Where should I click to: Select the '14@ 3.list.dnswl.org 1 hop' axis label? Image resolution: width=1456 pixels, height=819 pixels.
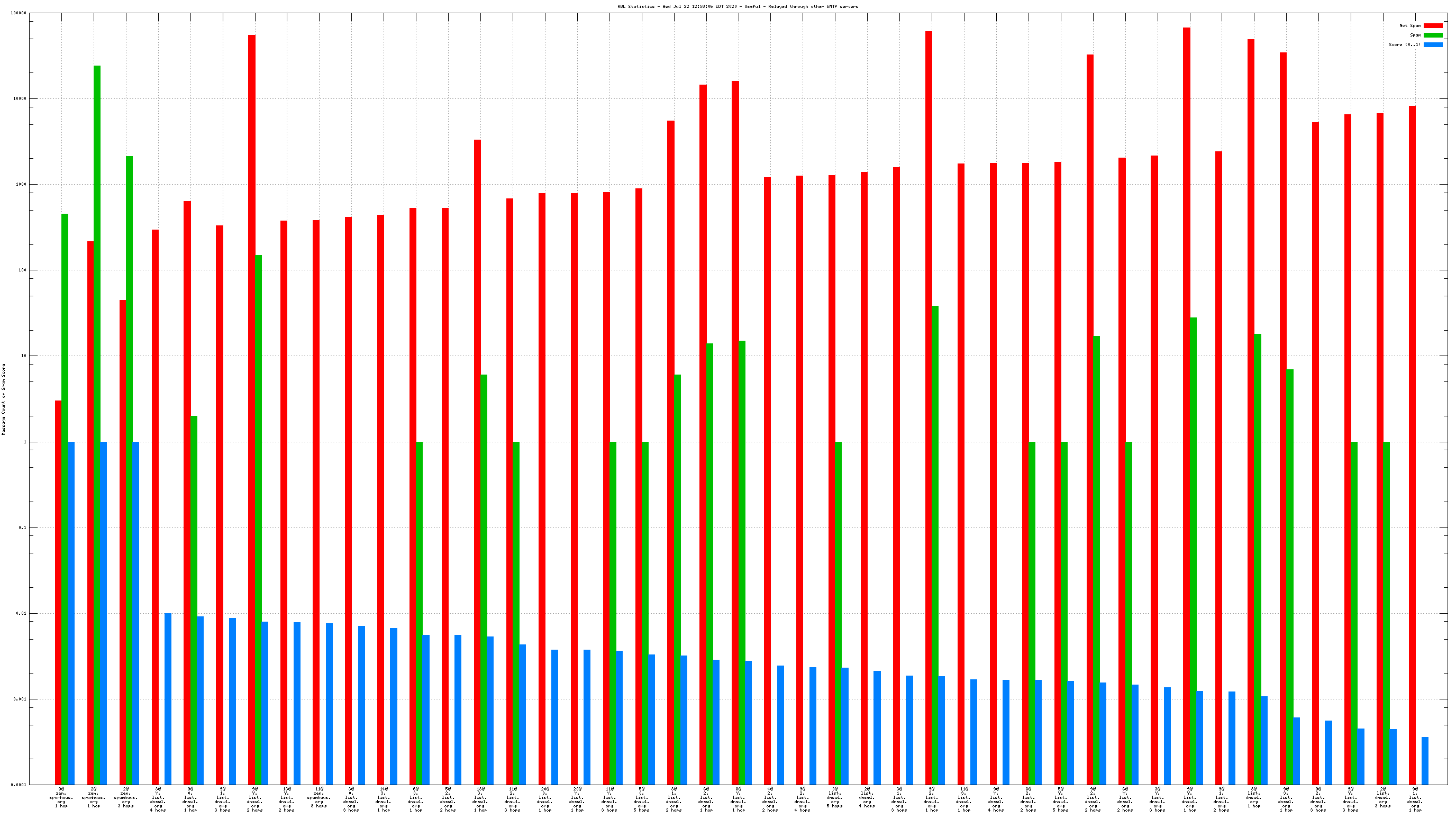[x=383, y=799]
